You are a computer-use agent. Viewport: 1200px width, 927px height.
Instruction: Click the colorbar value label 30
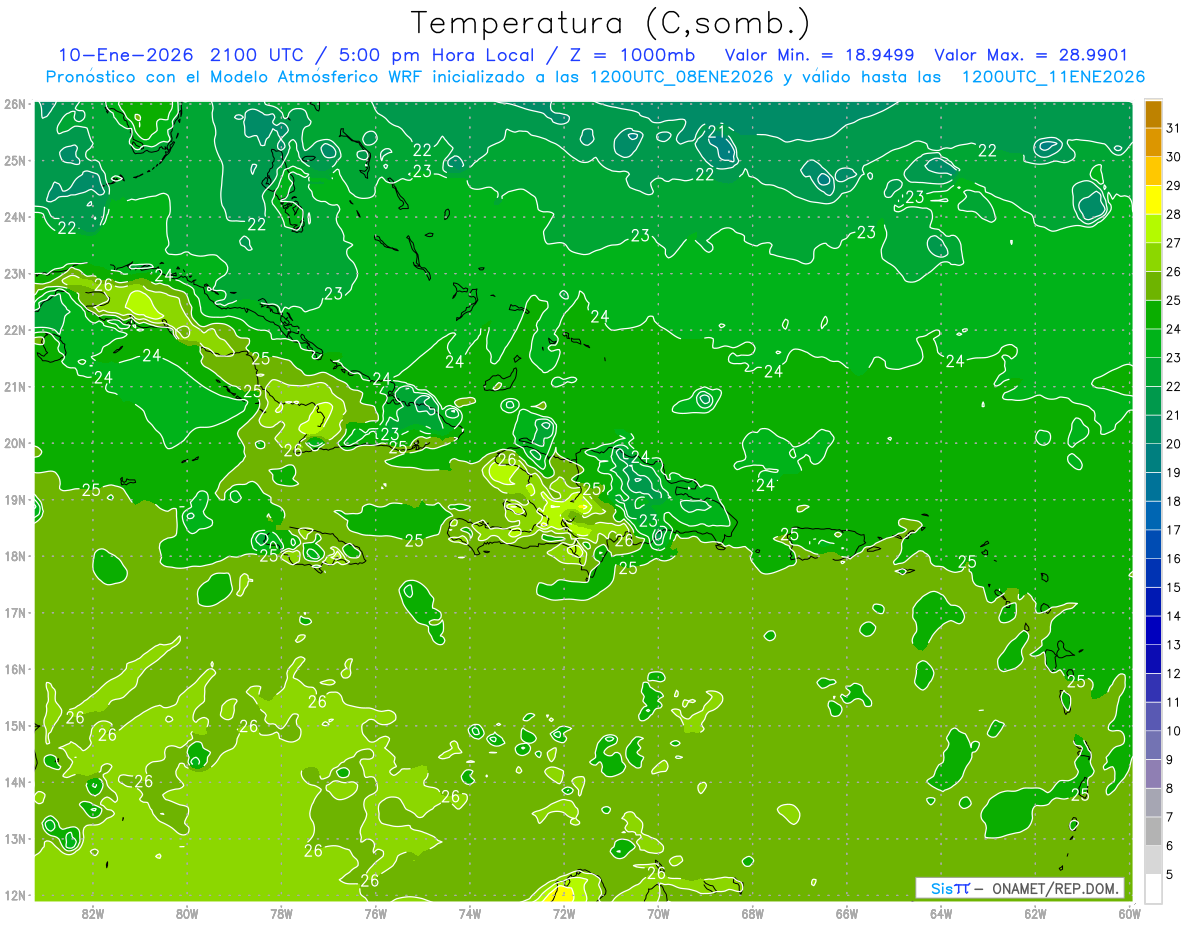coord(1174,157)
